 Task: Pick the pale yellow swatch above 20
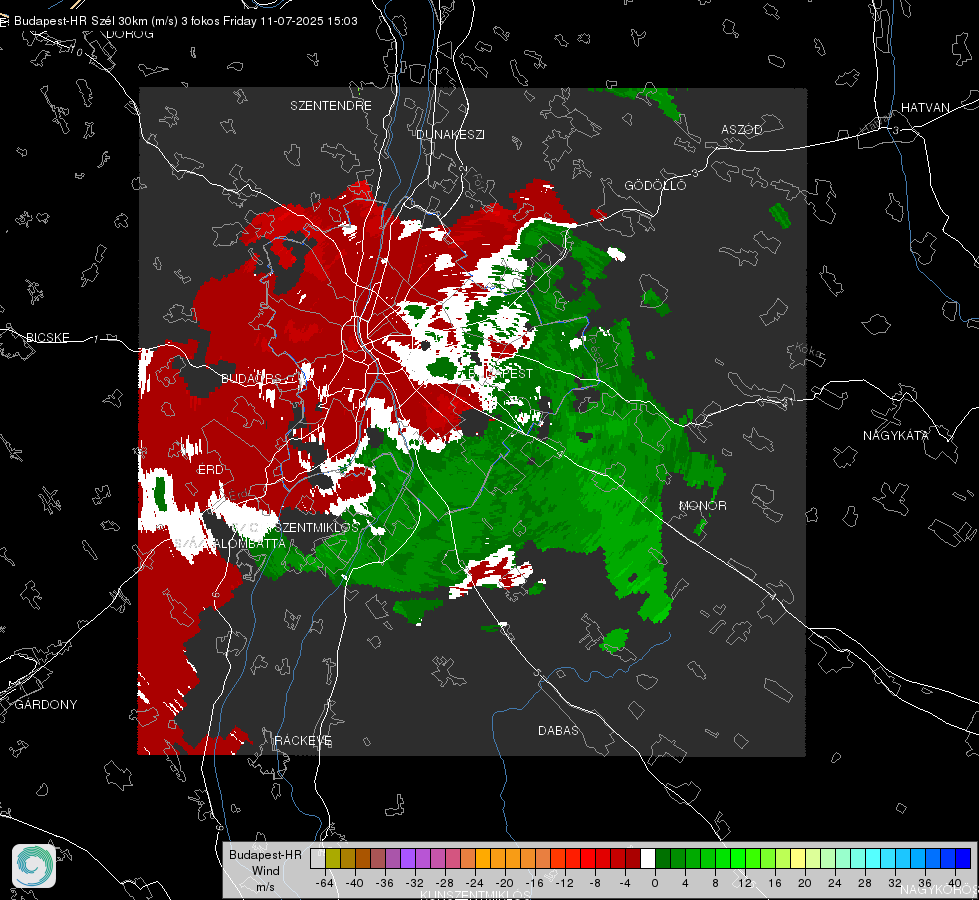click(x=799, y=858)
